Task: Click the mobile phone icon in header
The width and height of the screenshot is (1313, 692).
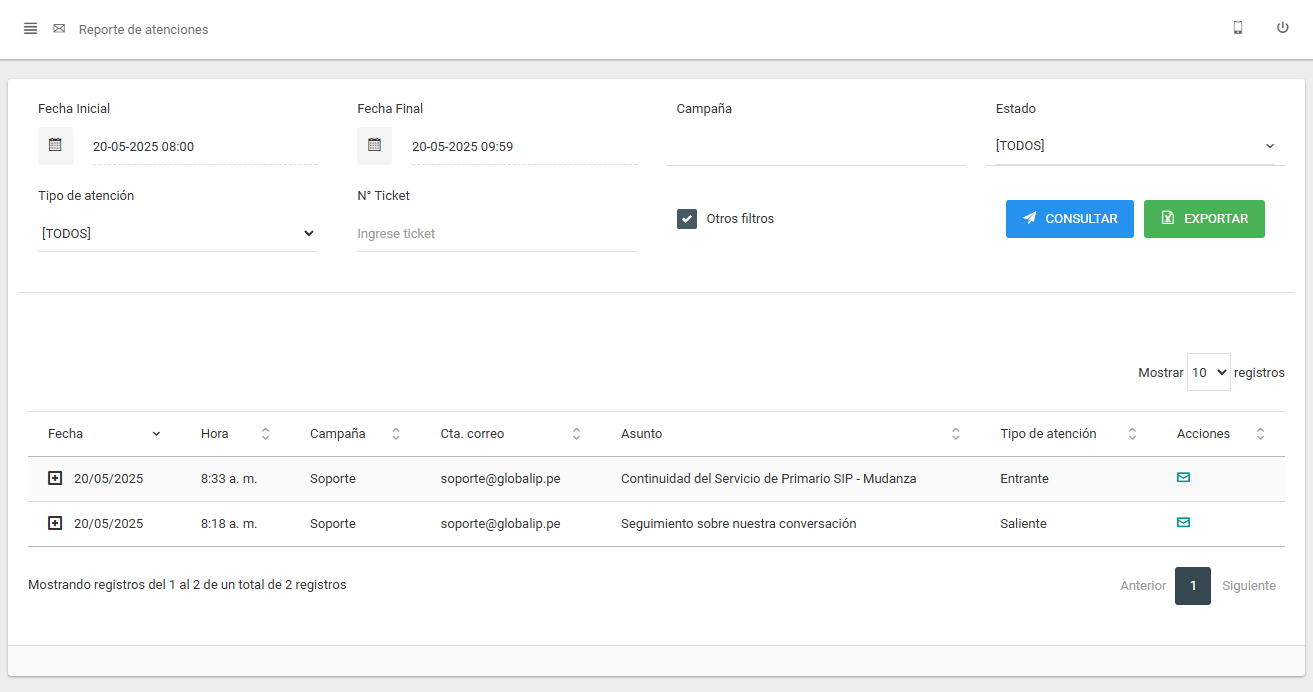Action: click(x=1238, y=28)
